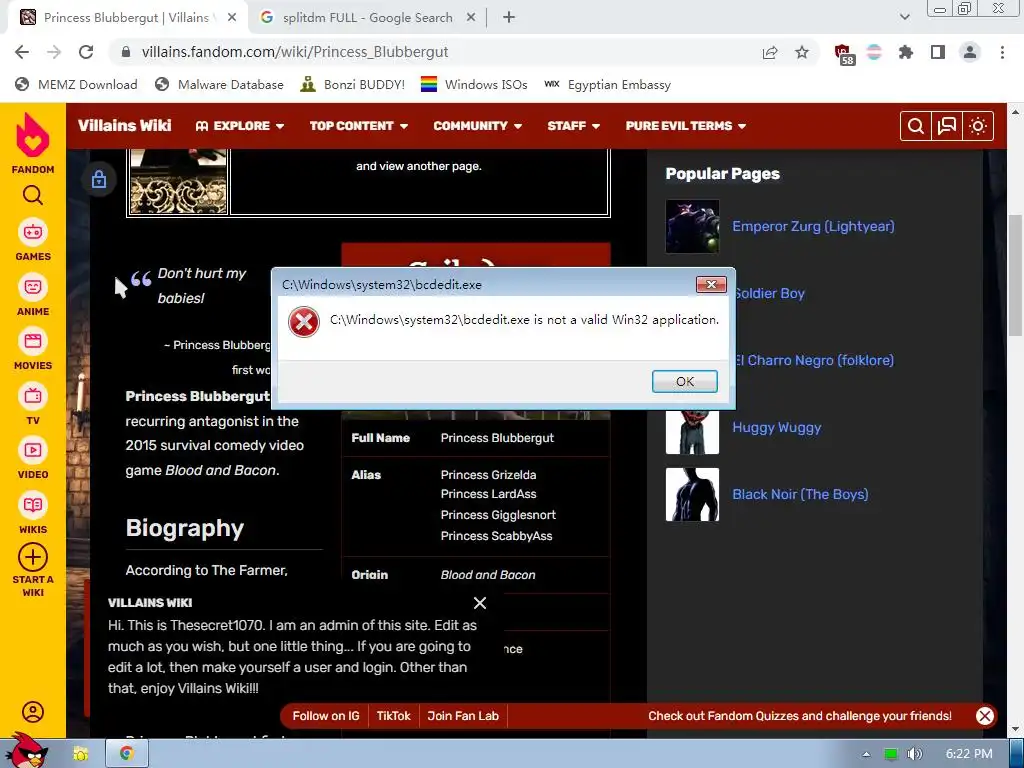Screen dimensions: 1024x768
Task: Bookmark this page with the star
Action: click(x=802, y=52)
